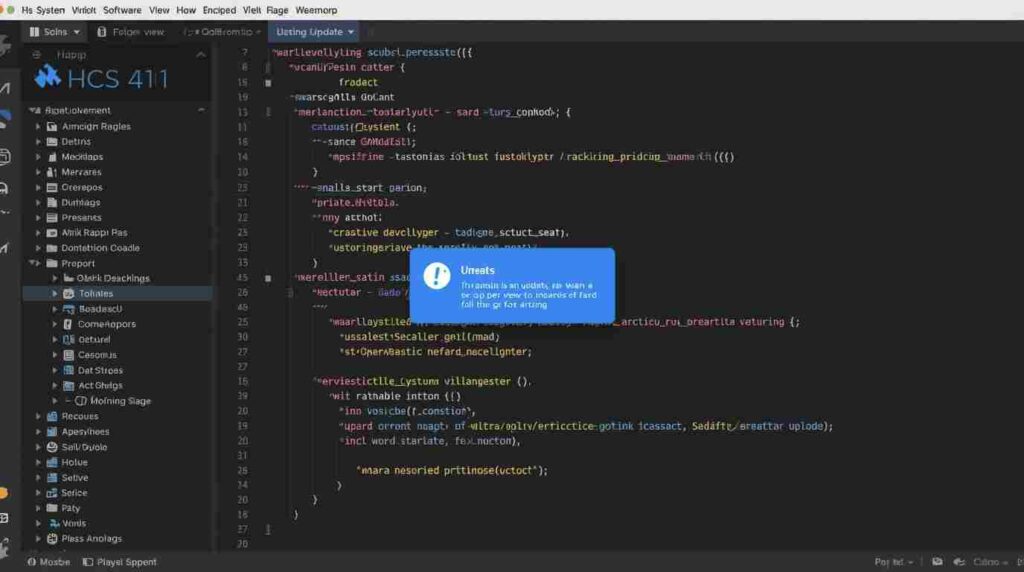
Task: Select the Comerlopors tree item
Action: [106, 324]
